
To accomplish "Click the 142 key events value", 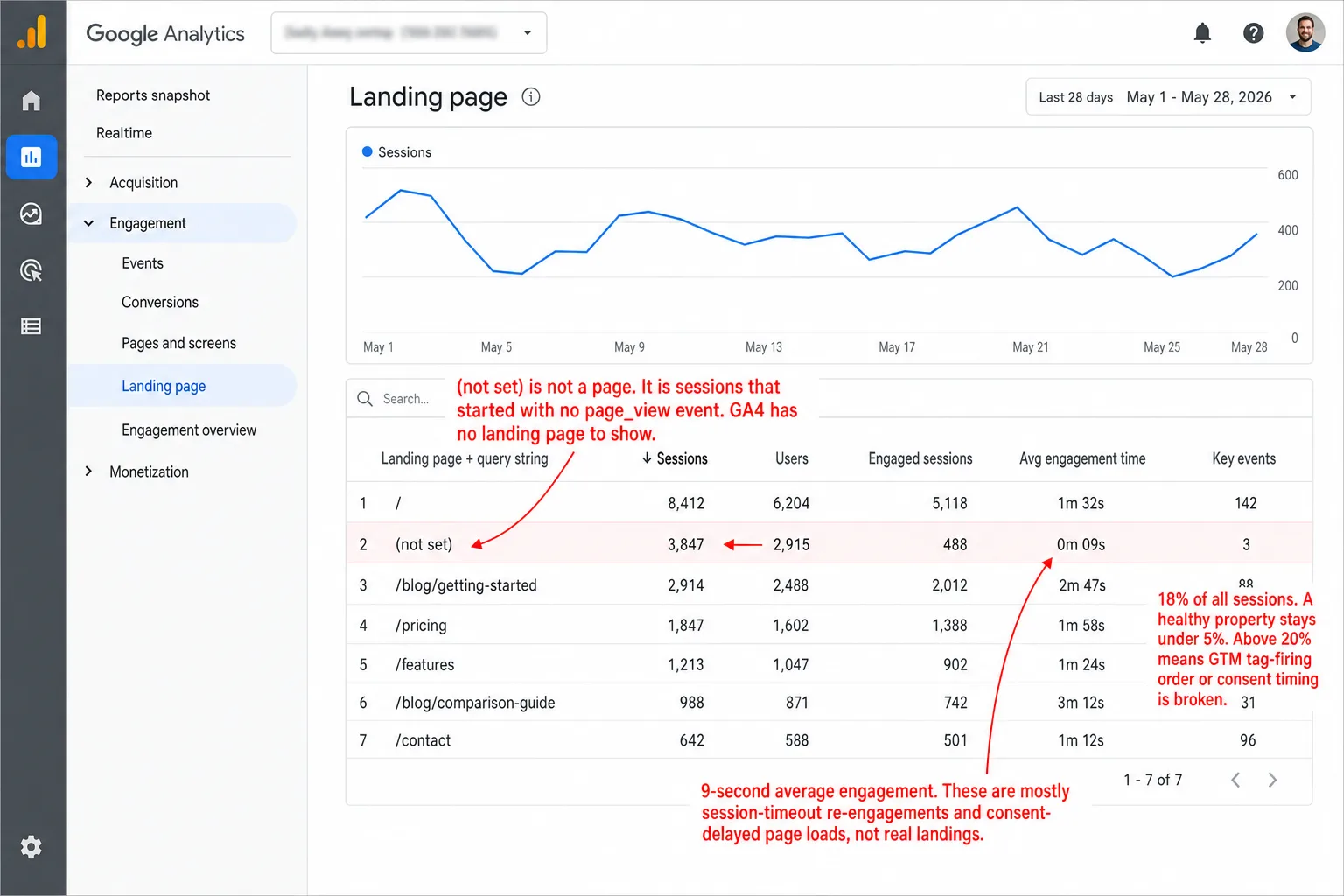I will click(x=1246, y=503).
